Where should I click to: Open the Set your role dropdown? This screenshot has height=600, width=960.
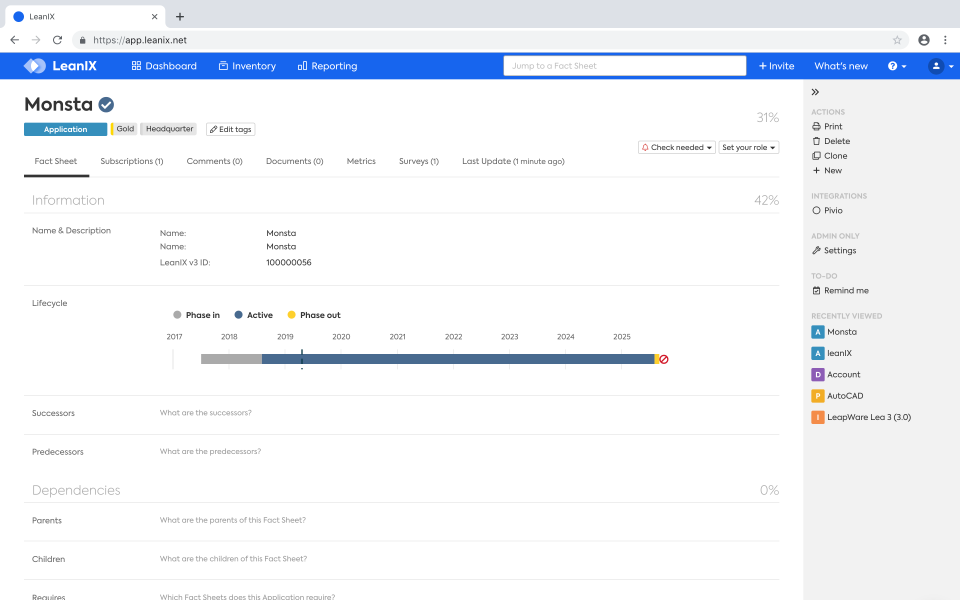748,148
